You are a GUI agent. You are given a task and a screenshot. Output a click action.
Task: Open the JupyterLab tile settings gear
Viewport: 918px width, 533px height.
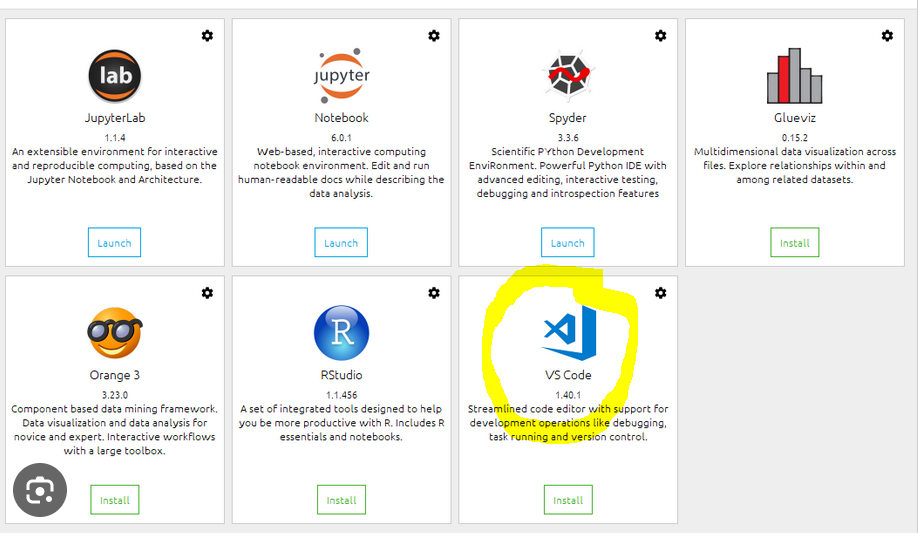(x=207, y=36)
